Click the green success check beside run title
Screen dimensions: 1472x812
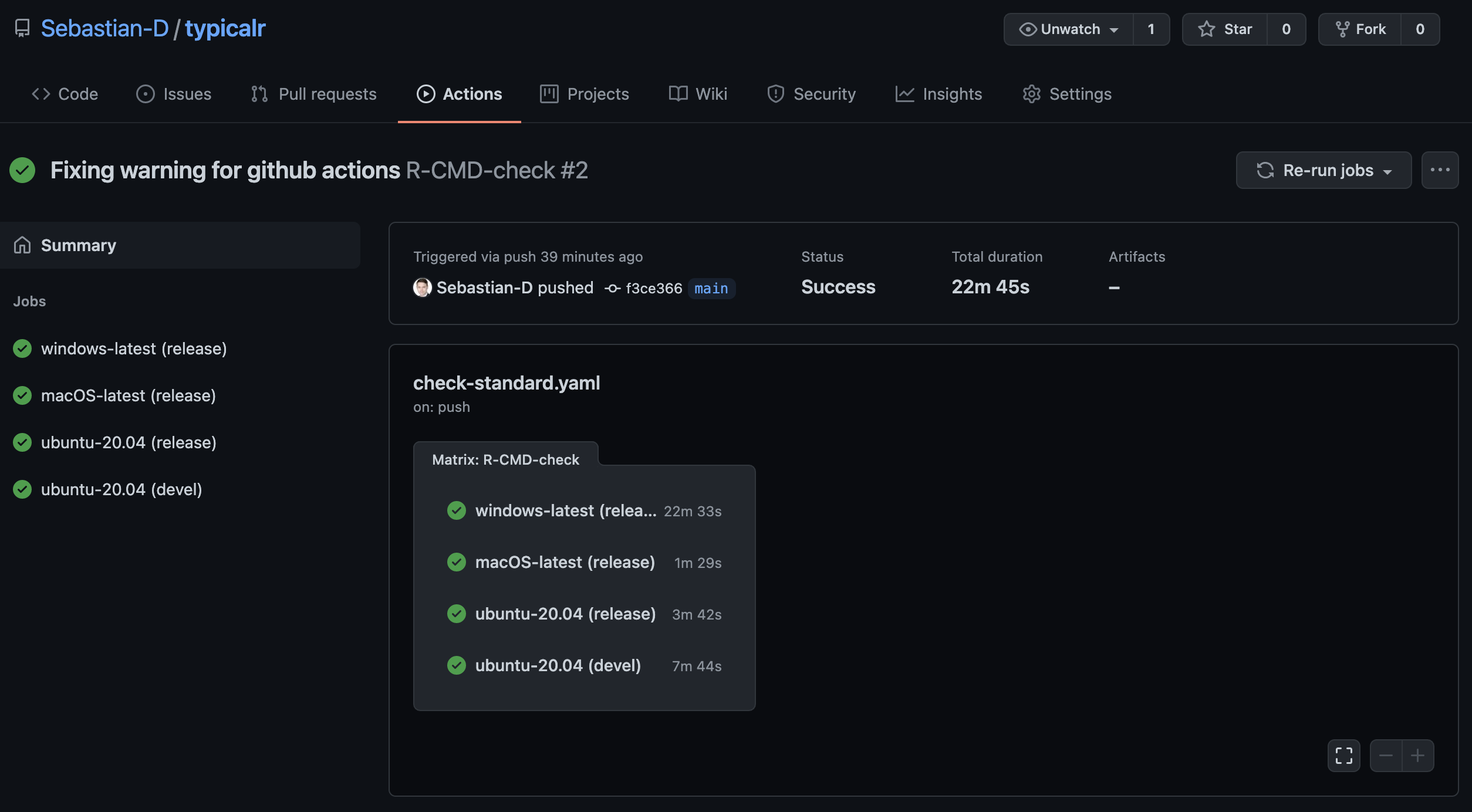click(22, 170)
